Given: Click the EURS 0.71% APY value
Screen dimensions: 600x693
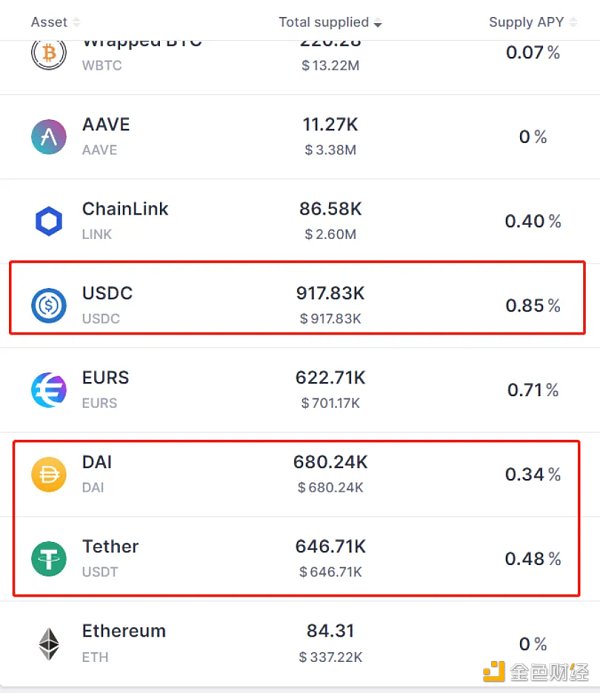Looking at the screenshot, I should (x=533, y=390).
